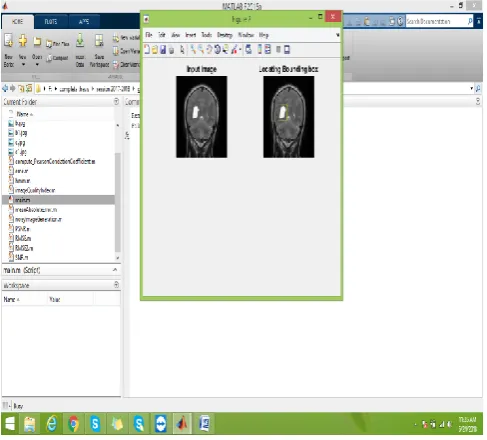Go back with the blue back arrow

(5, 88)
